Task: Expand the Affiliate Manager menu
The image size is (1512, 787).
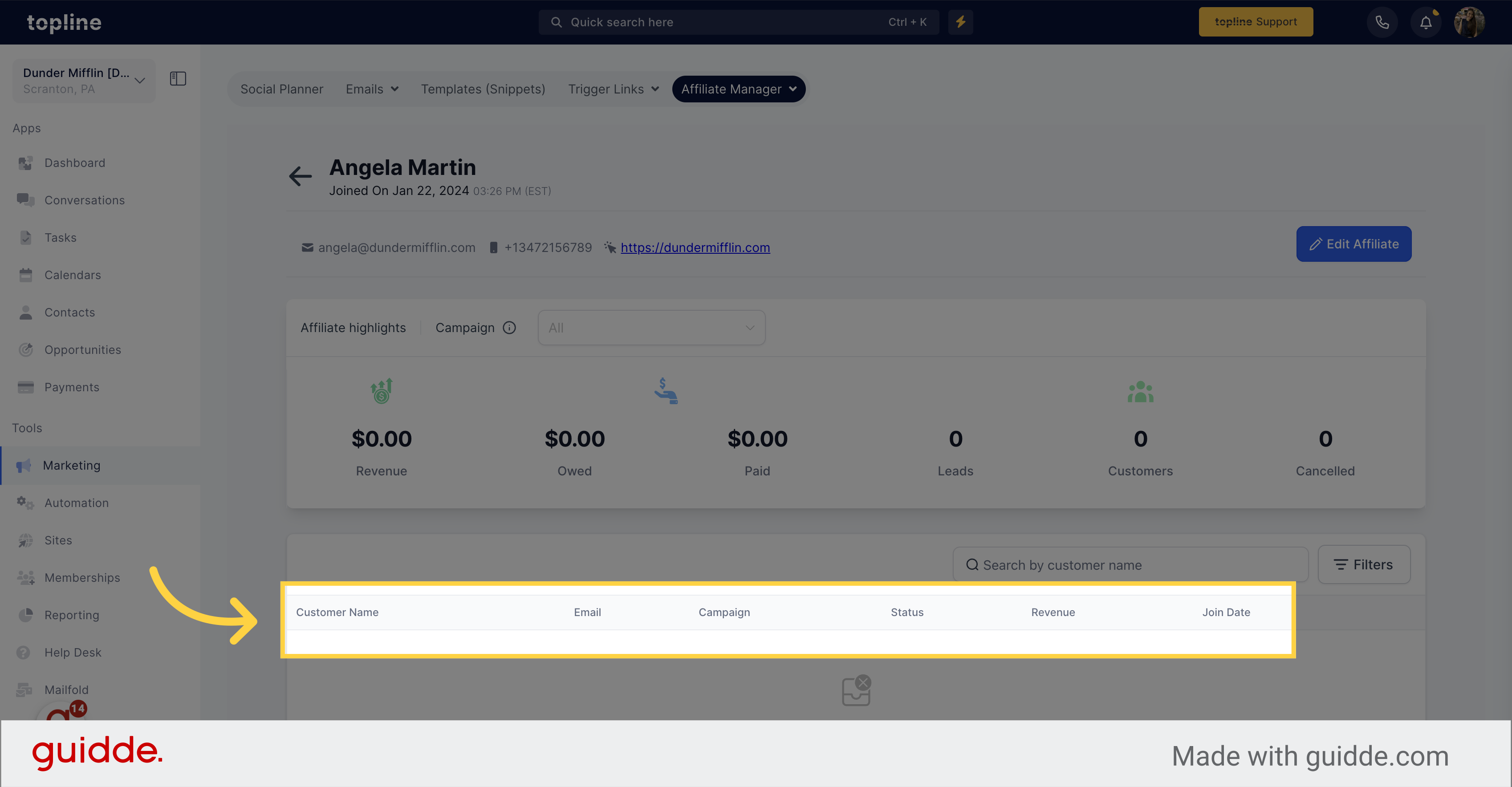Action: (x=738, y=89)
